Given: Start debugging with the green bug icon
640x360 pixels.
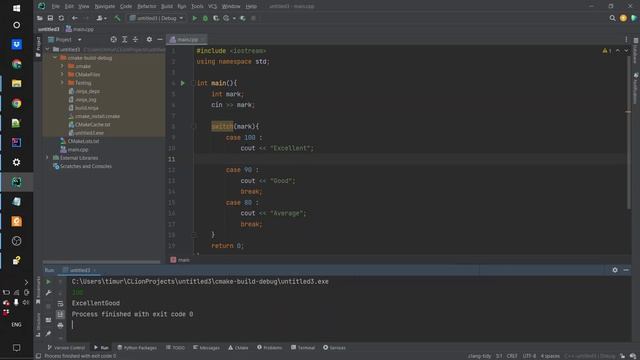Looking at the screenshot, I should [205, 18].
